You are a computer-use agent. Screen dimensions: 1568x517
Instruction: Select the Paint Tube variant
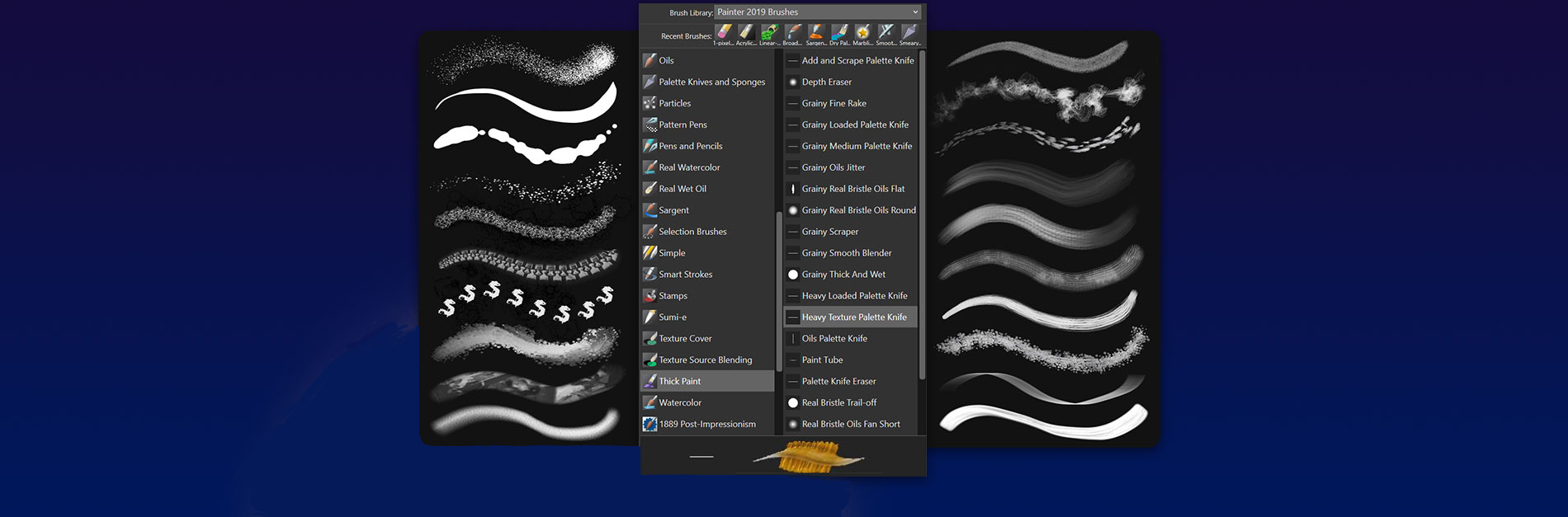tap(850, 360)
